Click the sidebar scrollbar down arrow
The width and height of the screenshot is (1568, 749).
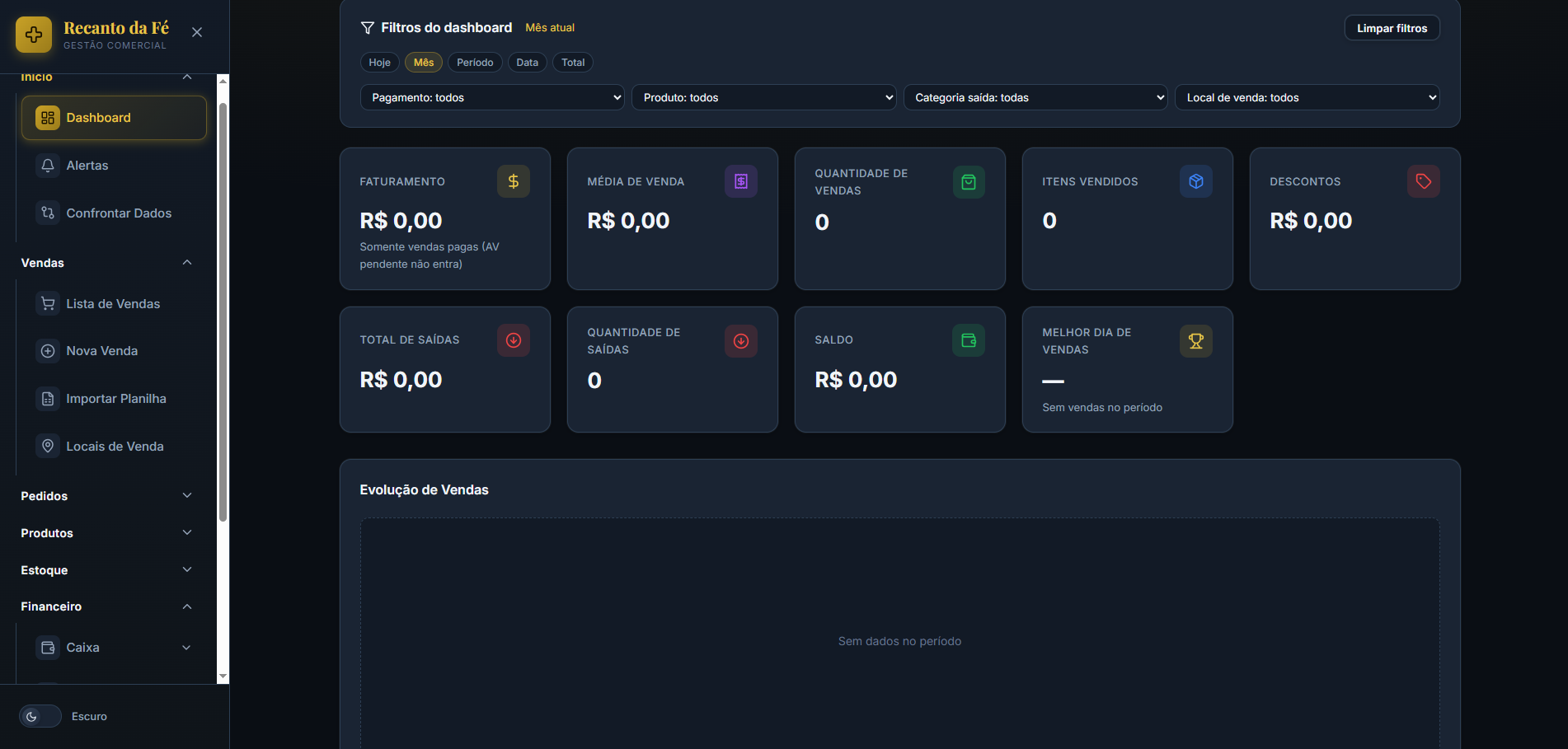[223, 676]
